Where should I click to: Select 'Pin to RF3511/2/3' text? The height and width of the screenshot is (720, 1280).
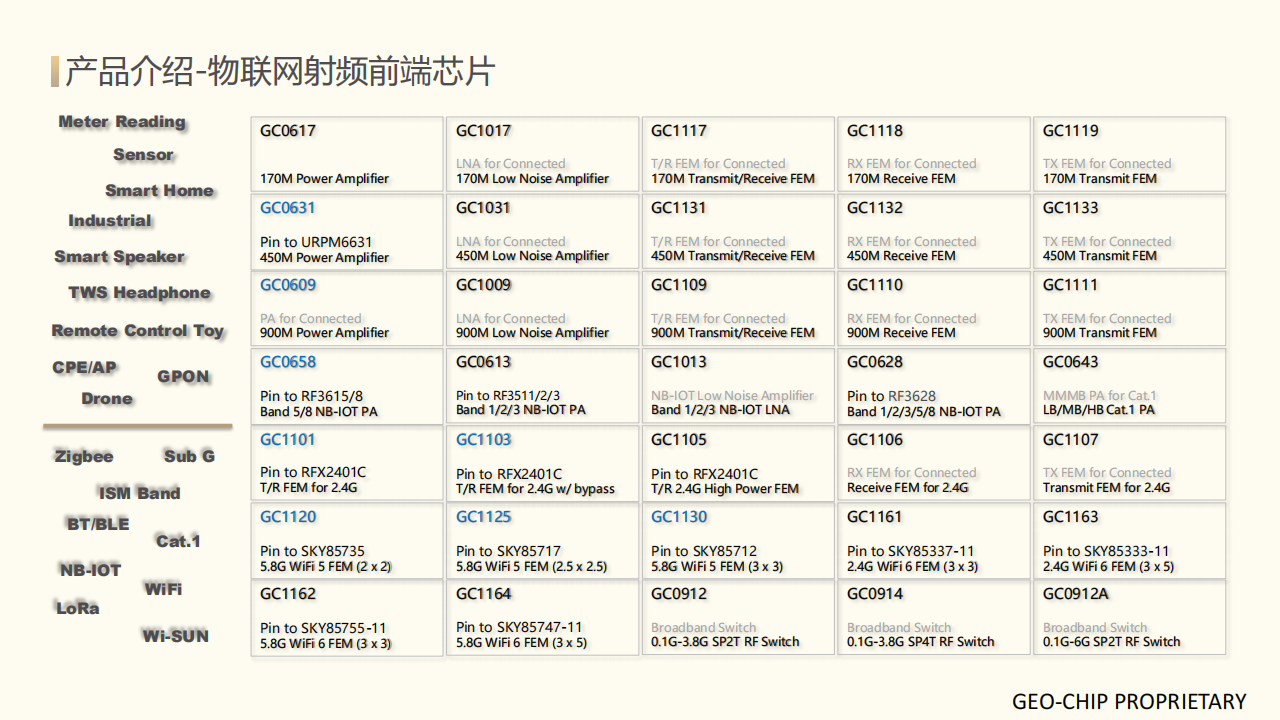pyautogui.click(x=508, y=396)
